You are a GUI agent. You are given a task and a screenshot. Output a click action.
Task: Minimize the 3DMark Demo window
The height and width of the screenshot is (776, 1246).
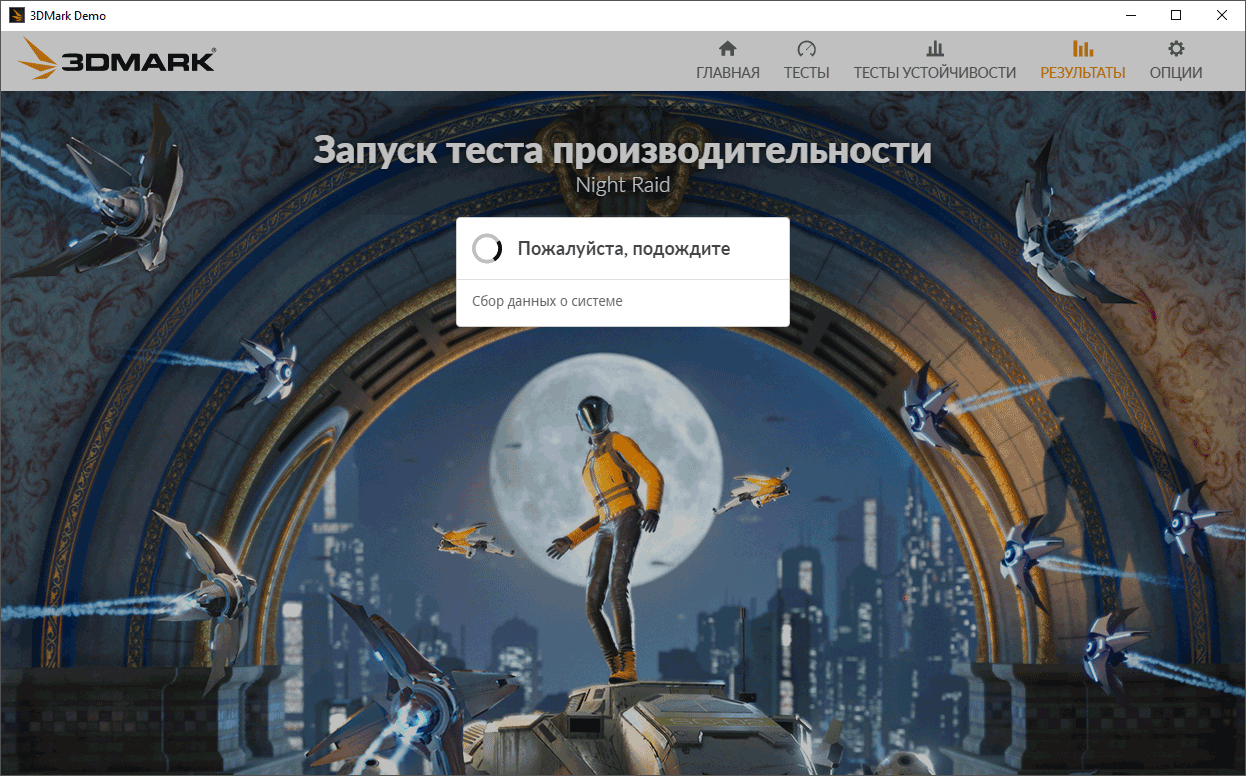(x=1130, y=15)
